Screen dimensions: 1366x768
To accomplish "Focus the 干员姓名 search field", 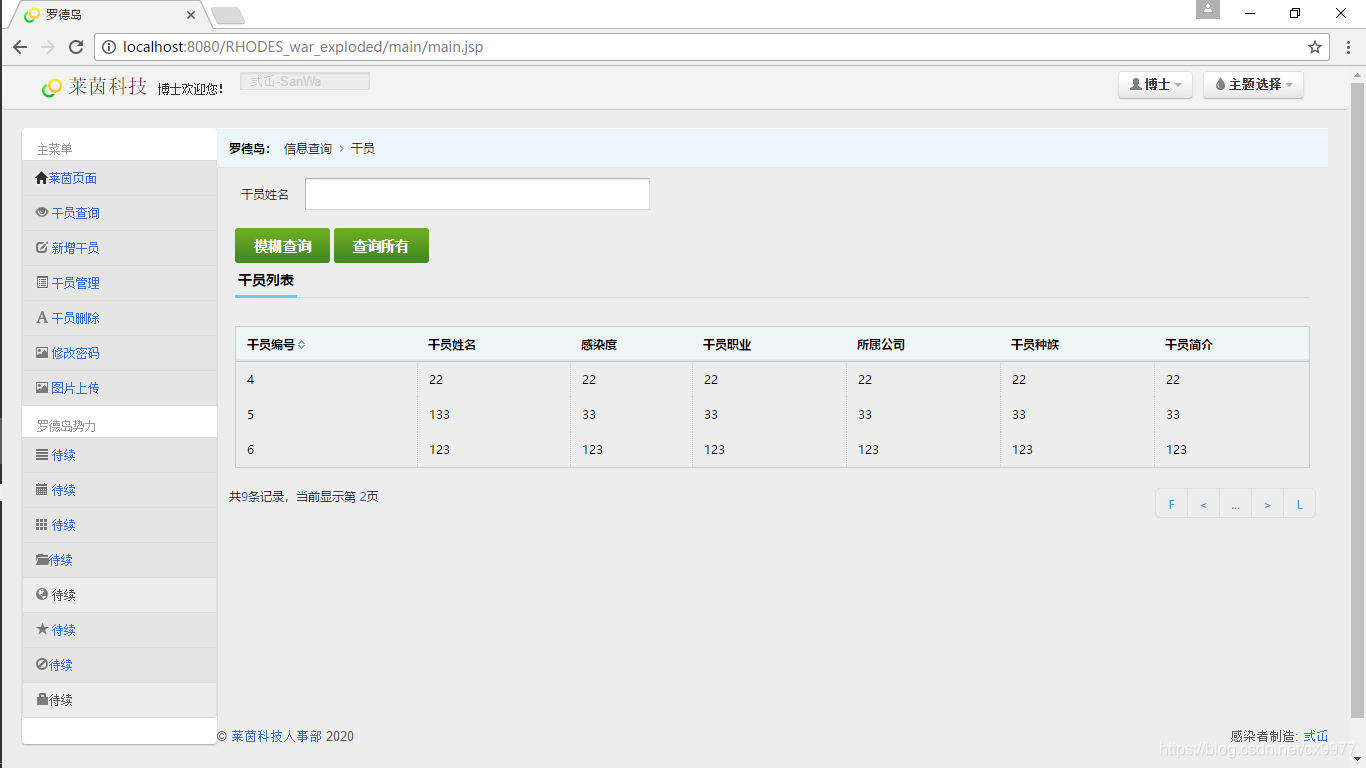I will tap(477, 194).
